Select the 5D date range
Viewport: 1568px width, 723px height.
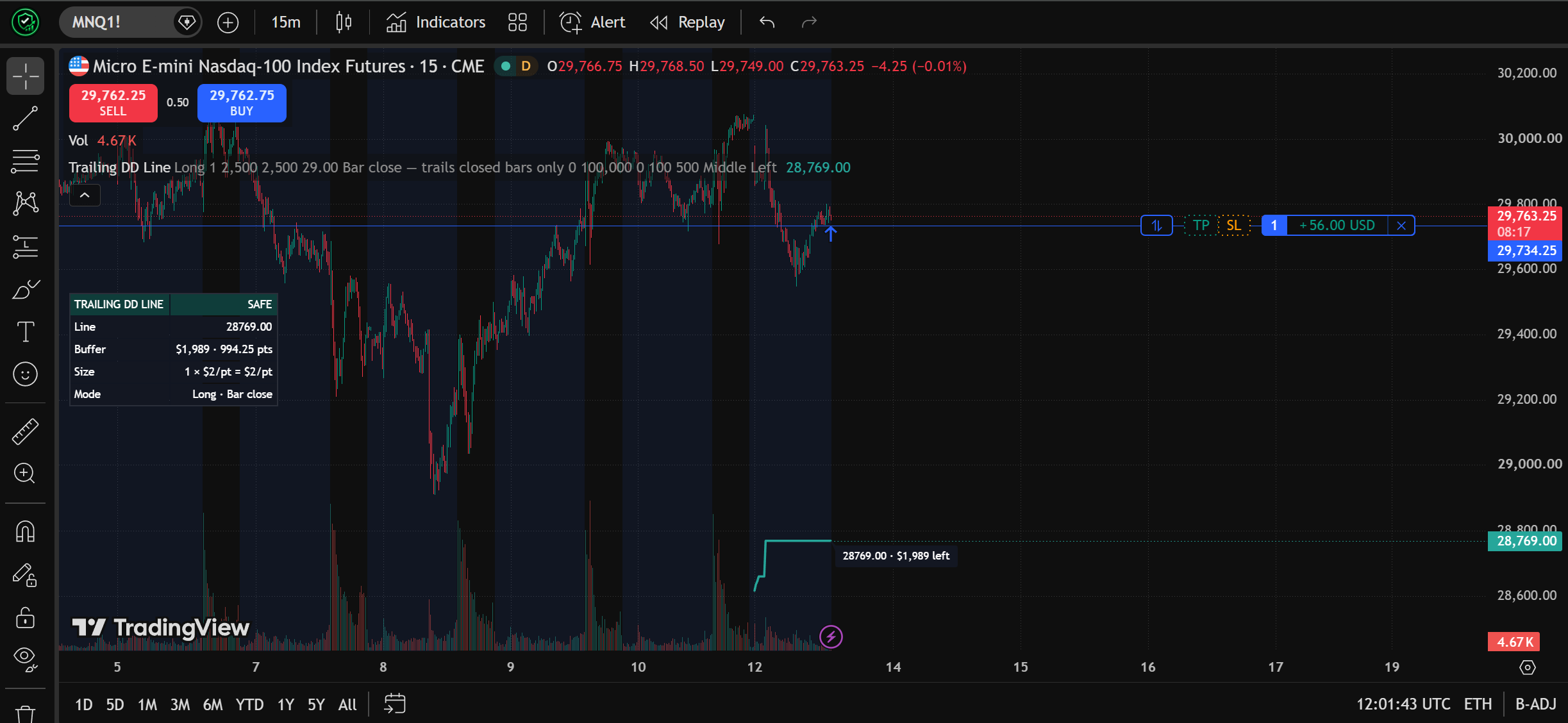coord(115,704)
